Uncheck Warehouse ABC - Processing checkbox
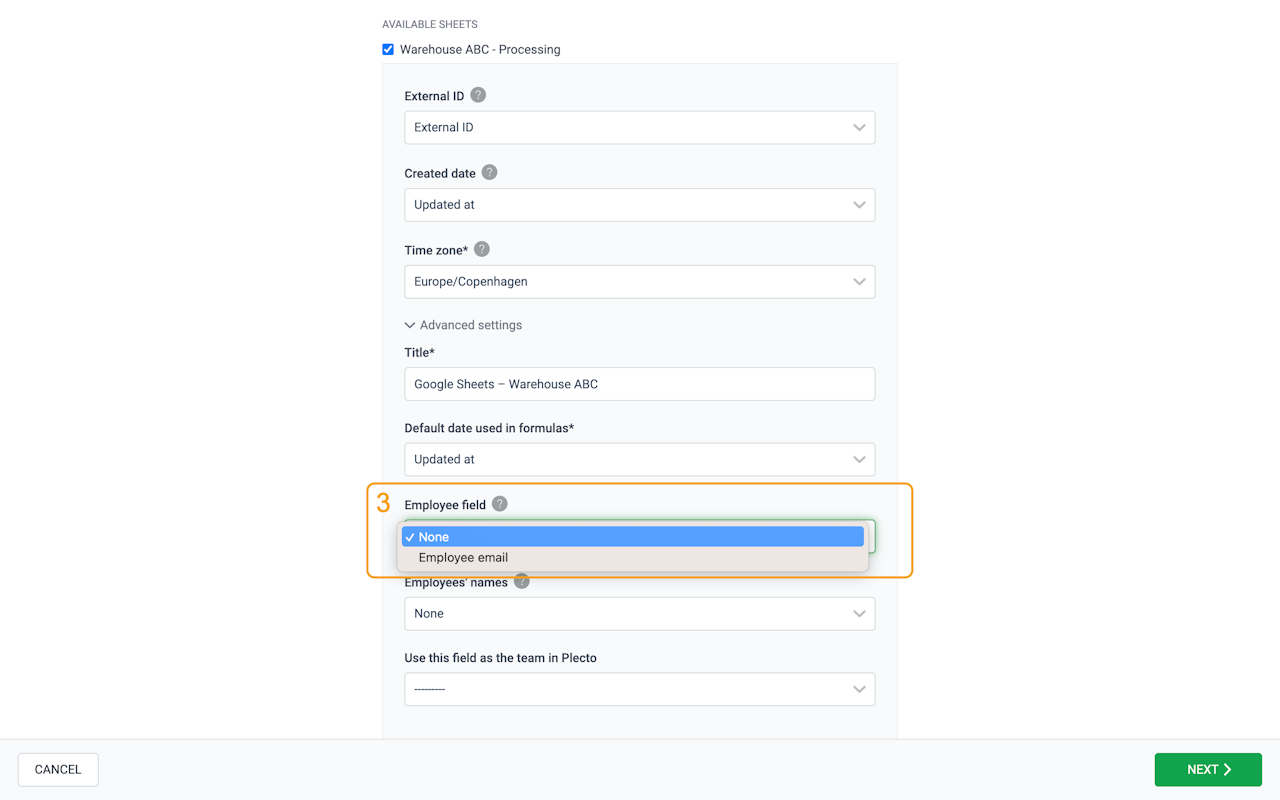 (x=388, y=49)
